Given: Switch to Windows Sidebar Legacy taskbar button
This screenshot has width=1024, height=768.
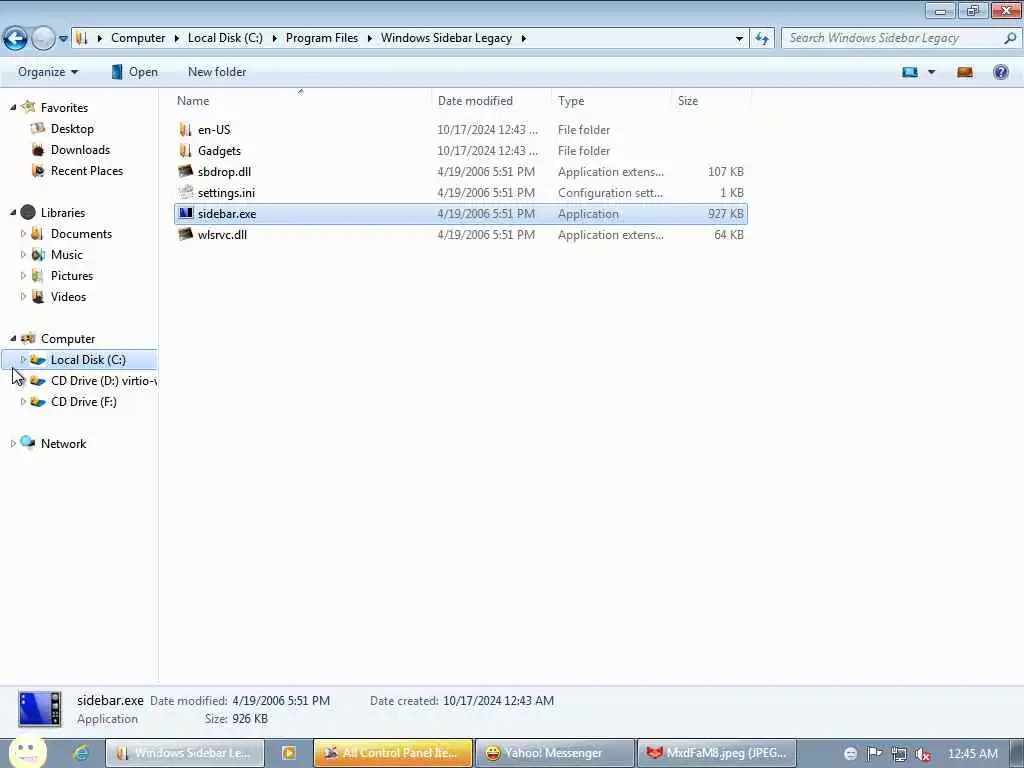Looking at the screenshot, I should click(185, 753).
